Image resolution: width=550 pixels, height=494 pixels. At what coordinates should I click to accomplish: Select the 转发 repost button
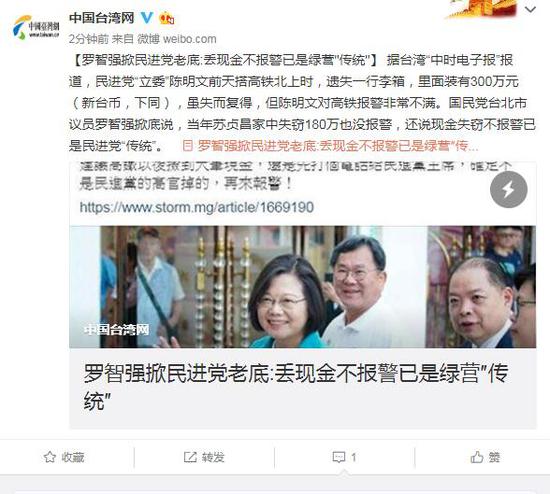coord(204,457)
